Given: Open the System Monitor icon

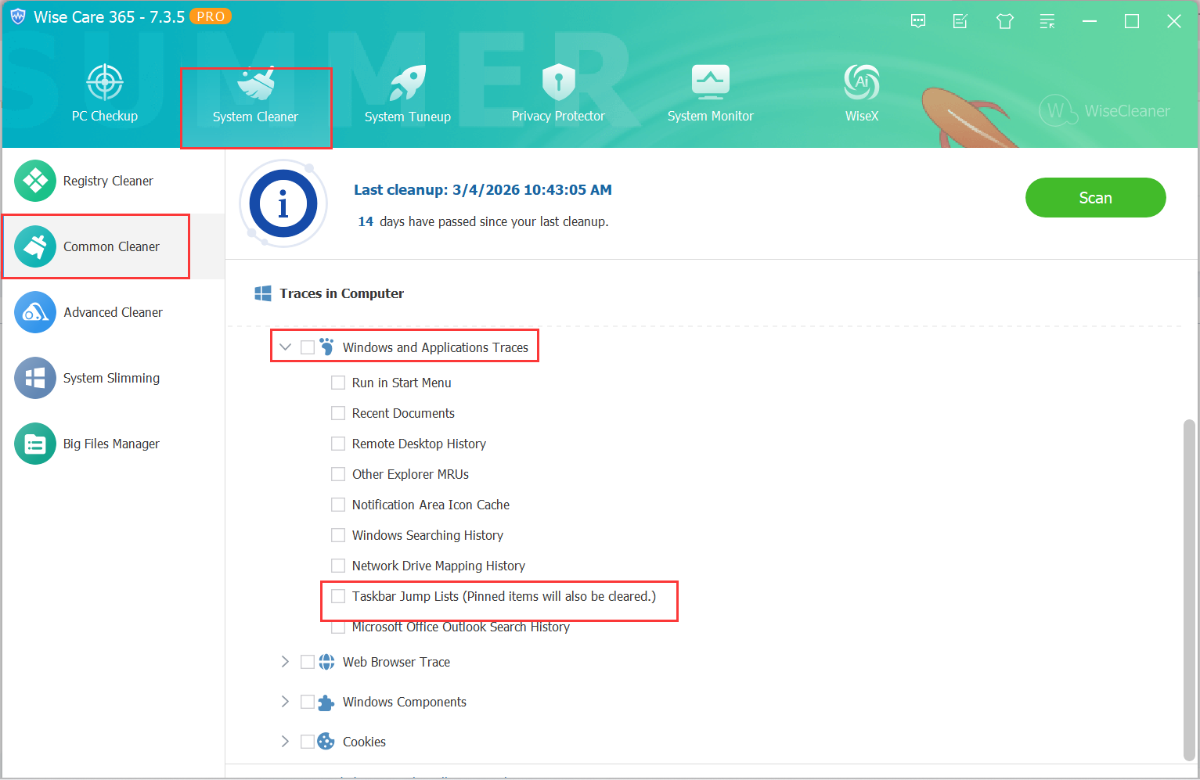Looking at the screenshot, I should [x=710, y=84].
